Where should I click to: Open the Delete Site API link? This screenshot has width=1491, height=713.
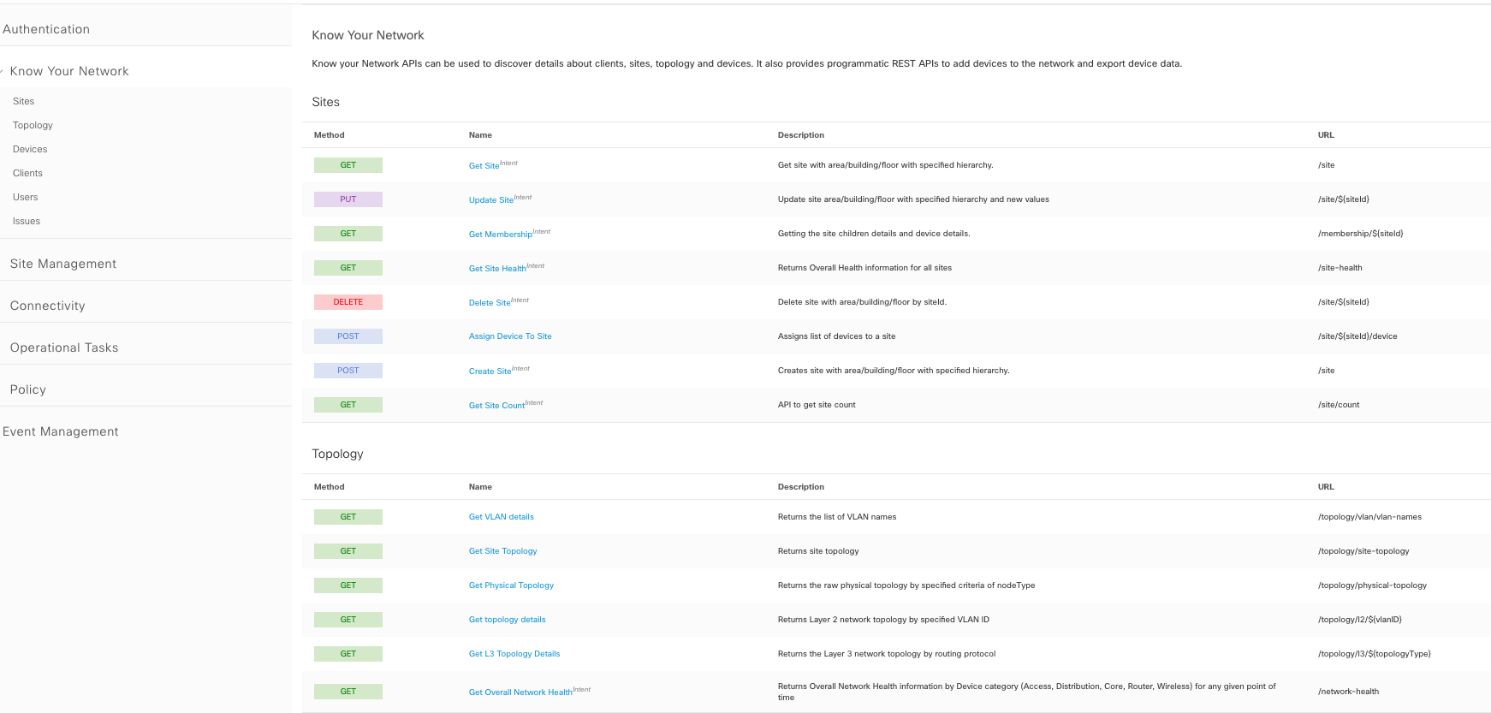(x=489, y=303)
